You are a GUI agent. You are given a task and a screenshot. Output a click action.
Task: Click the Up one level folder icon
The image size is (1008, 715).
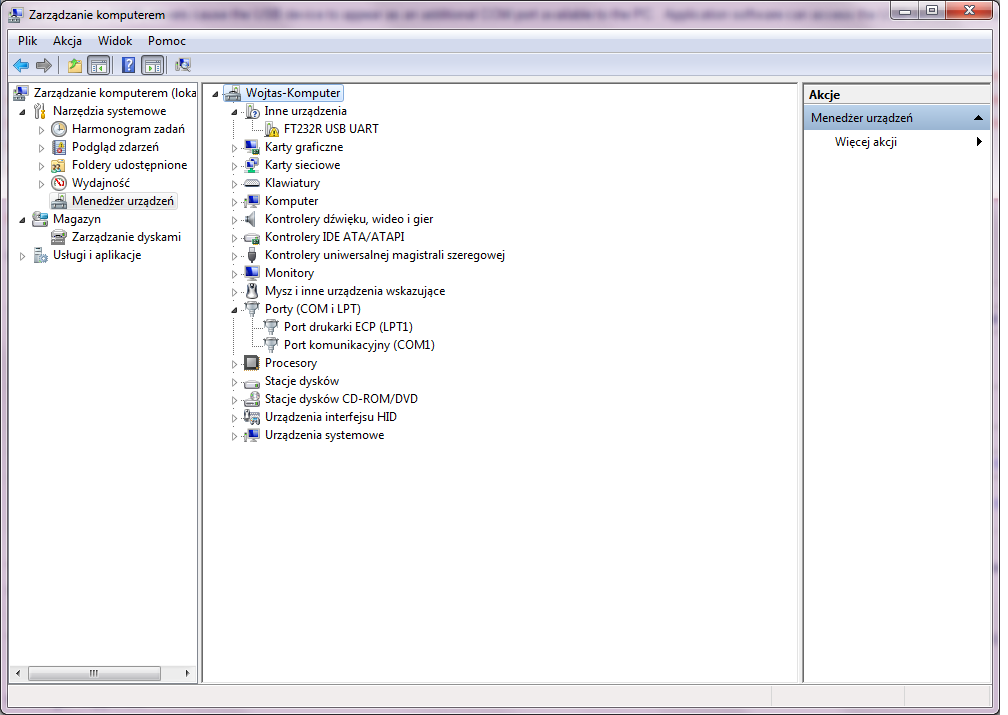(x=75, y=65)
